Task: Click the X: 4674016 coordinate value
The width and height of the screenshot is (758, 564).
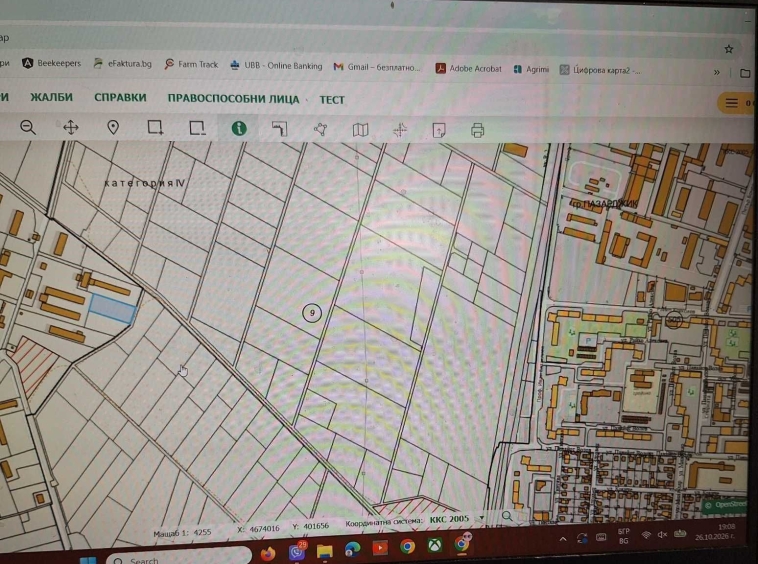Action: click(258, 529)
